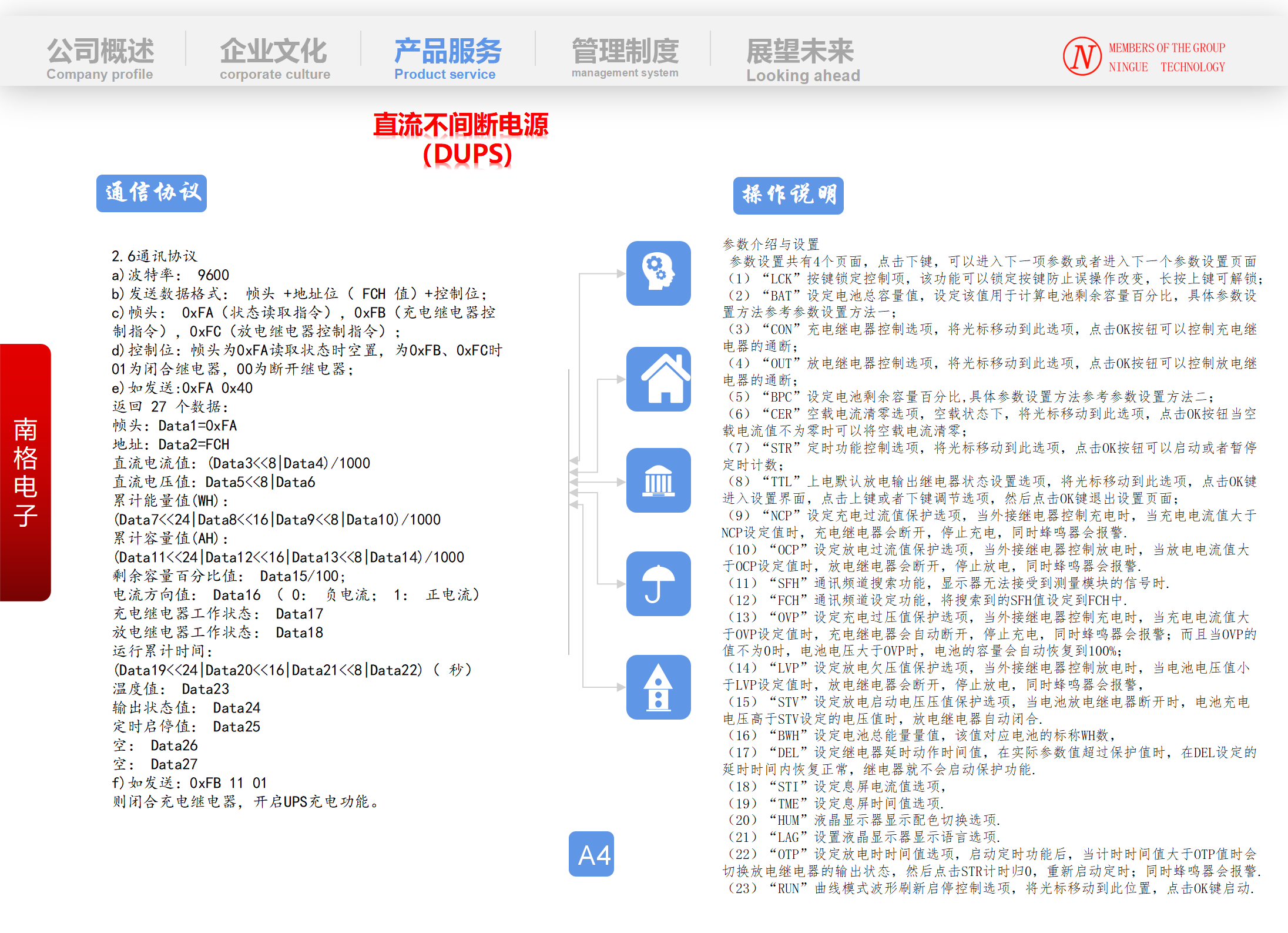Click the red N company logo
Viewport: 1288px width, 933px height.
point(1082,56)
